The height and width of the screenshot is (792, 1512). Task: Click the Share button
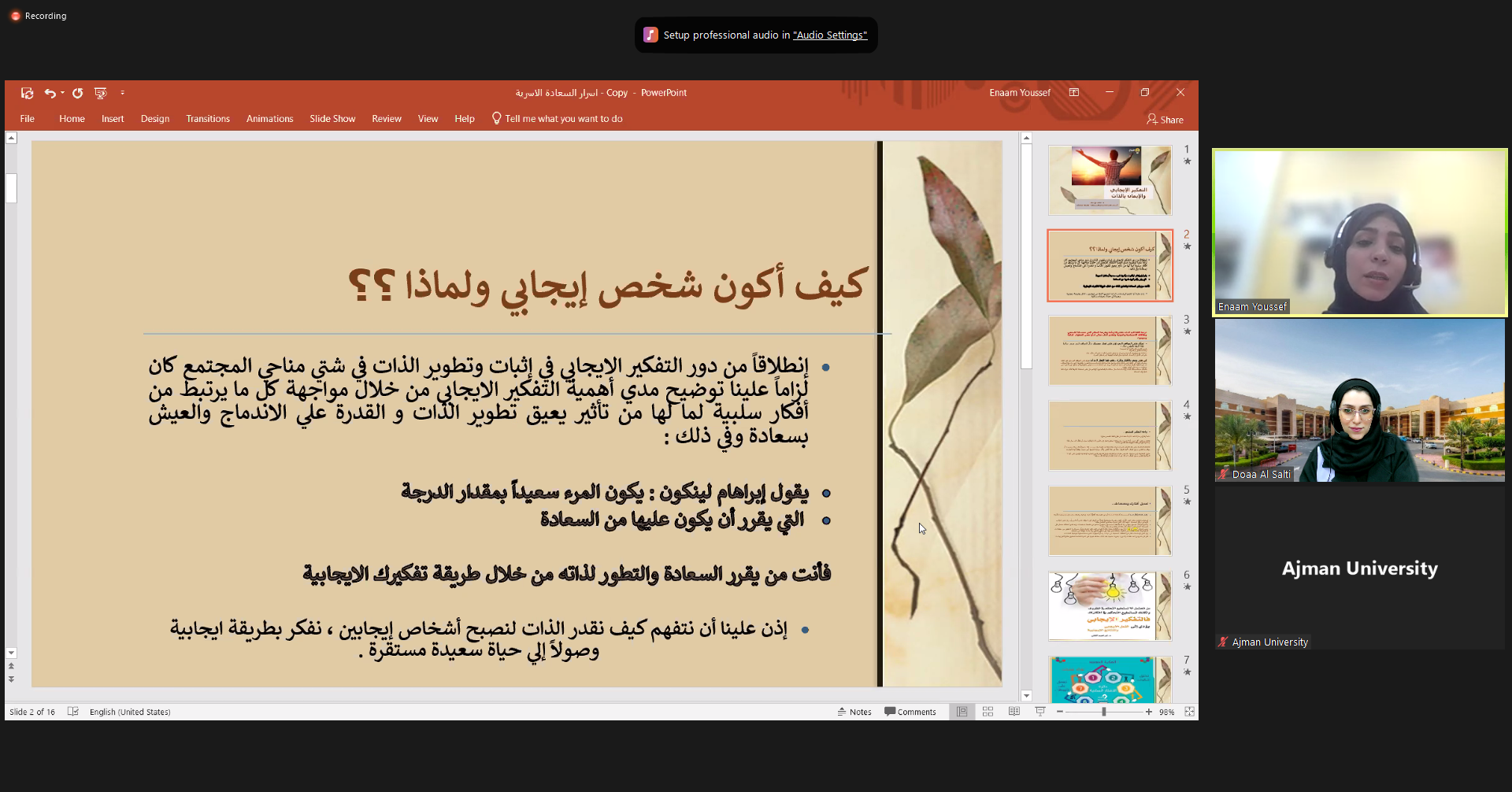point(1165,120)
